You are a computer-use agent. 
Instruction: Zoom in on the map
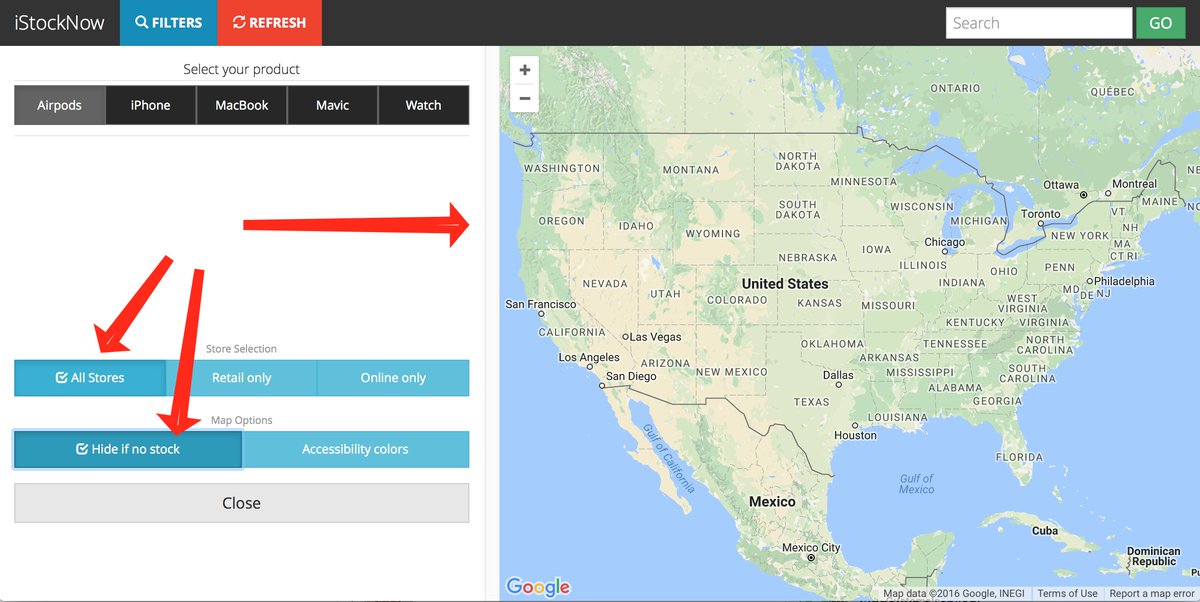tap(525, 70)
